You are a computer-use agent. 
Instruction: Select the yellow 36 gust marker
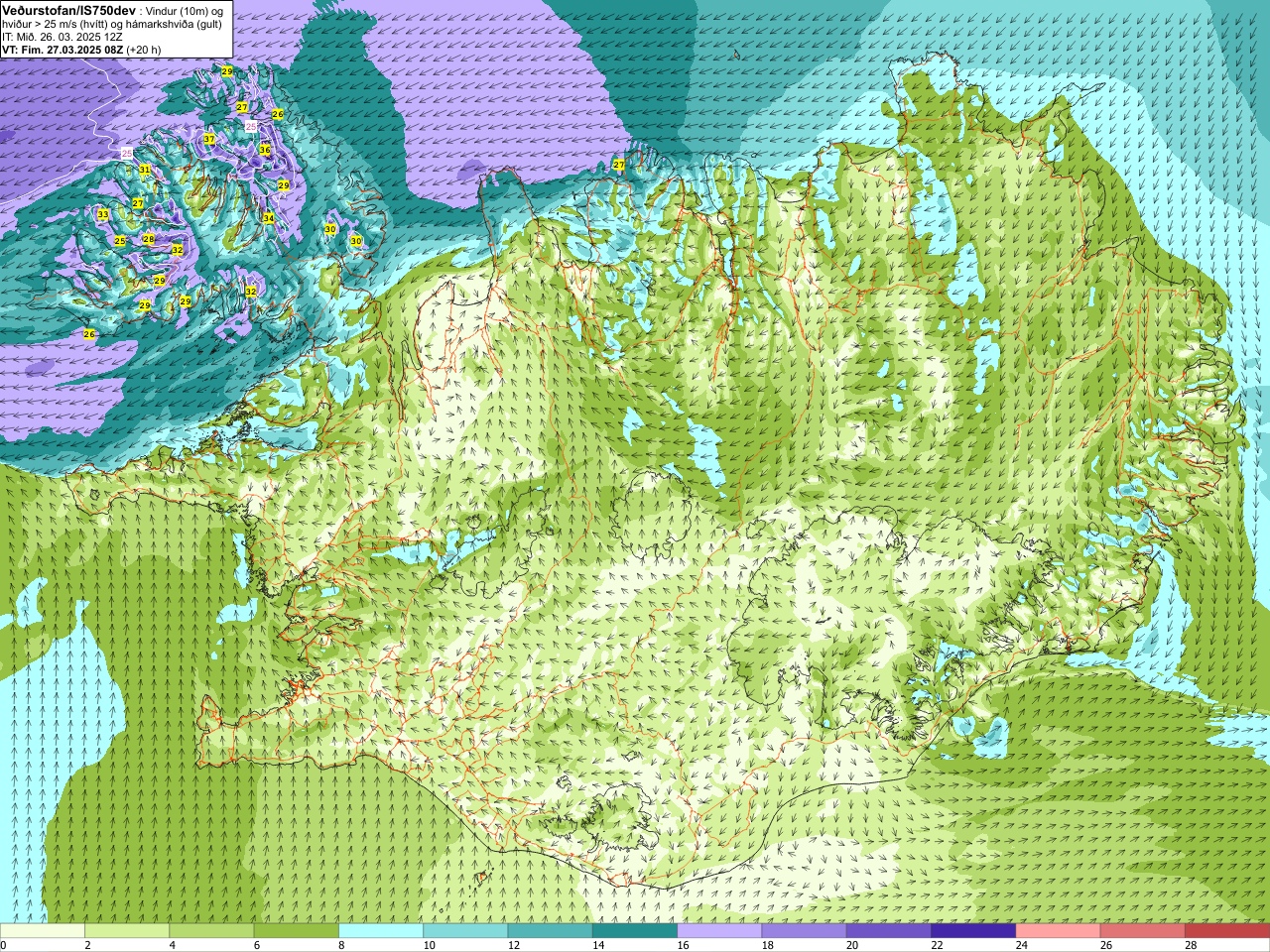tap(265, 150)
